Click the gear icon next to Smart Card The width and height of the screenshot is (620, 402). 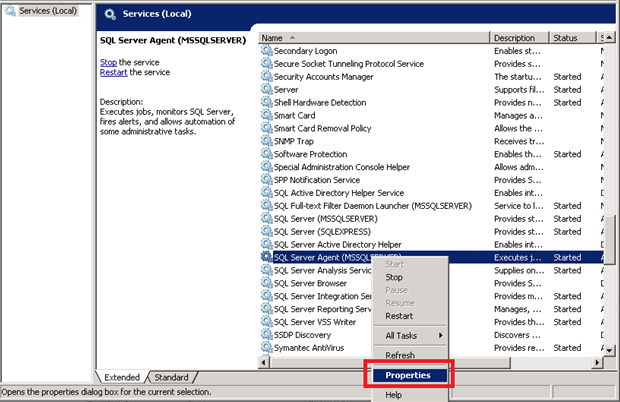pos(267,115)
